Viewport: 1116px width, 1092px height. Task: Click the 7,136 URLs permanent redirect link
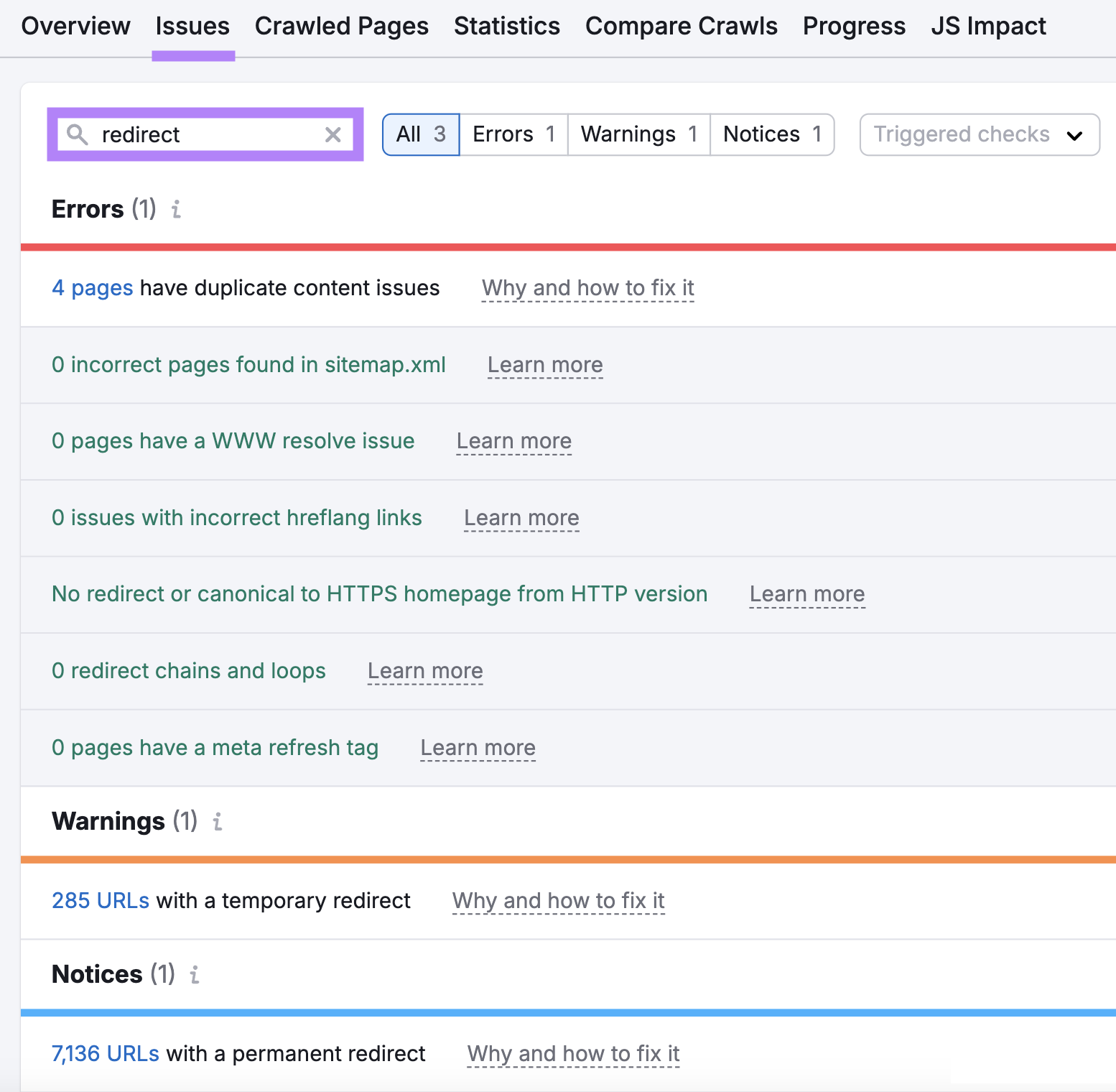pos(105,1053)
